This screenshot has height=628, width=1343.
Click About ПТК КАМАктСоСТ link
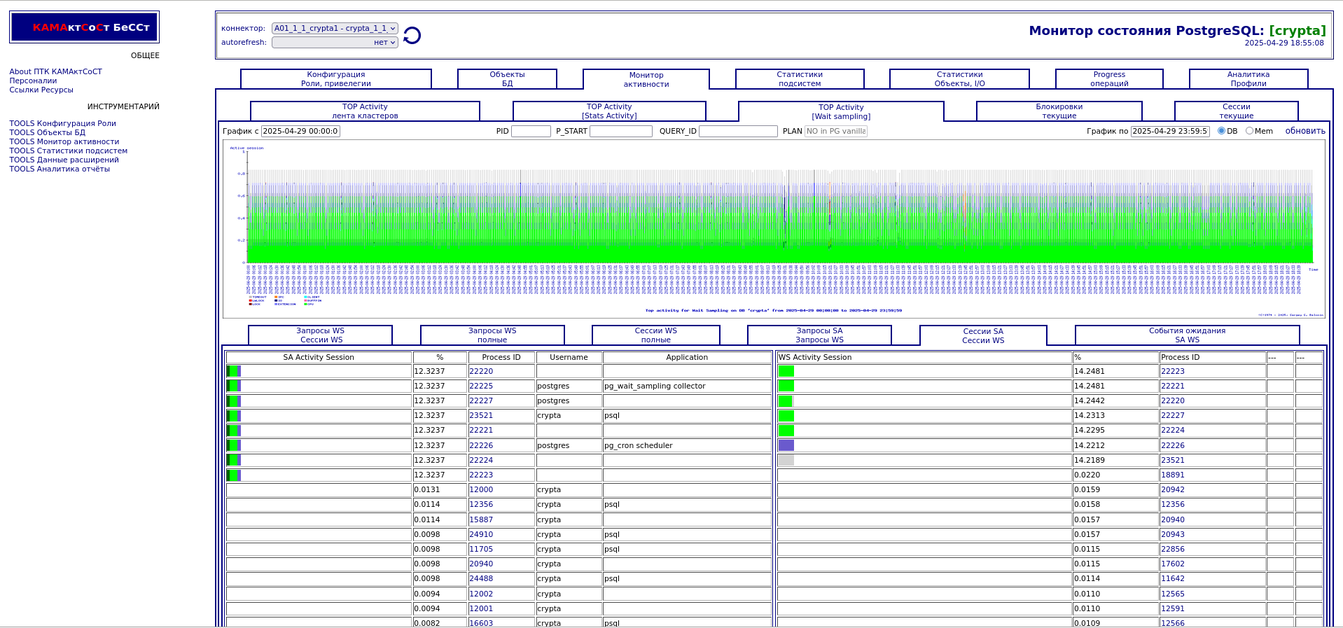coord(56,72)
